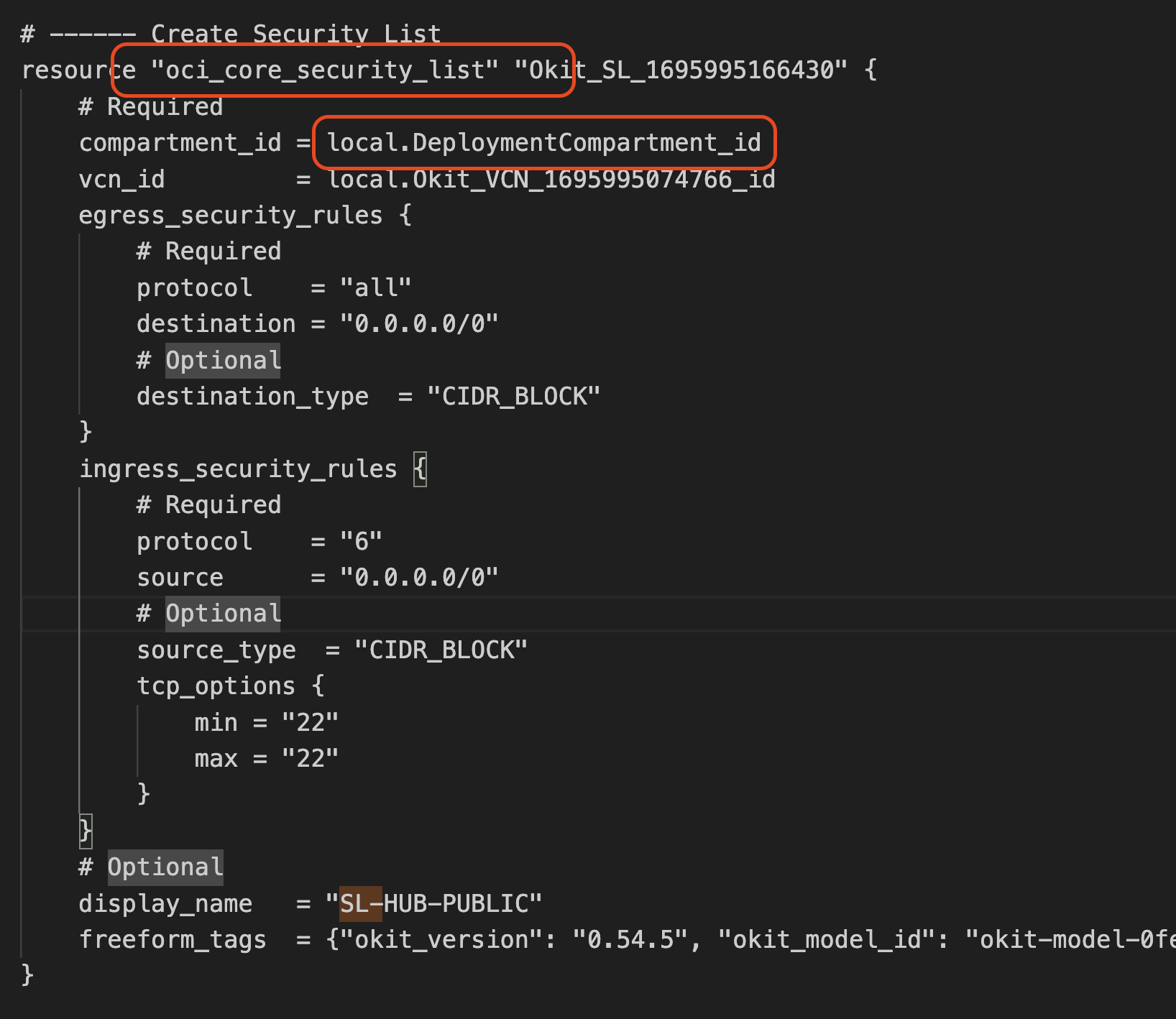Click the final closing brace of the resource
The image size is (1176, 1019).
click(28, 975)
